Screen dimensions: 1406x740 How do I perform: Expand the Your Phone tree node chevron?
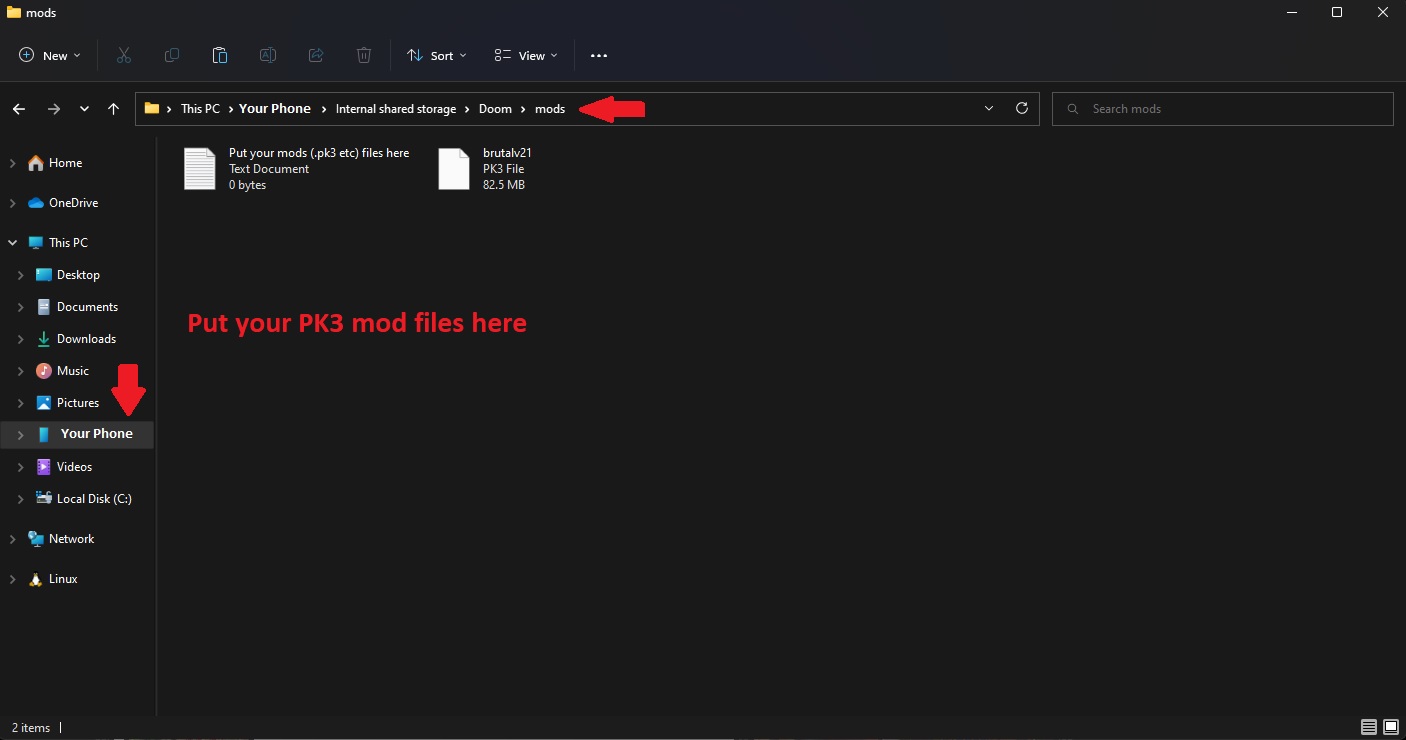click(x=21, y=435)
